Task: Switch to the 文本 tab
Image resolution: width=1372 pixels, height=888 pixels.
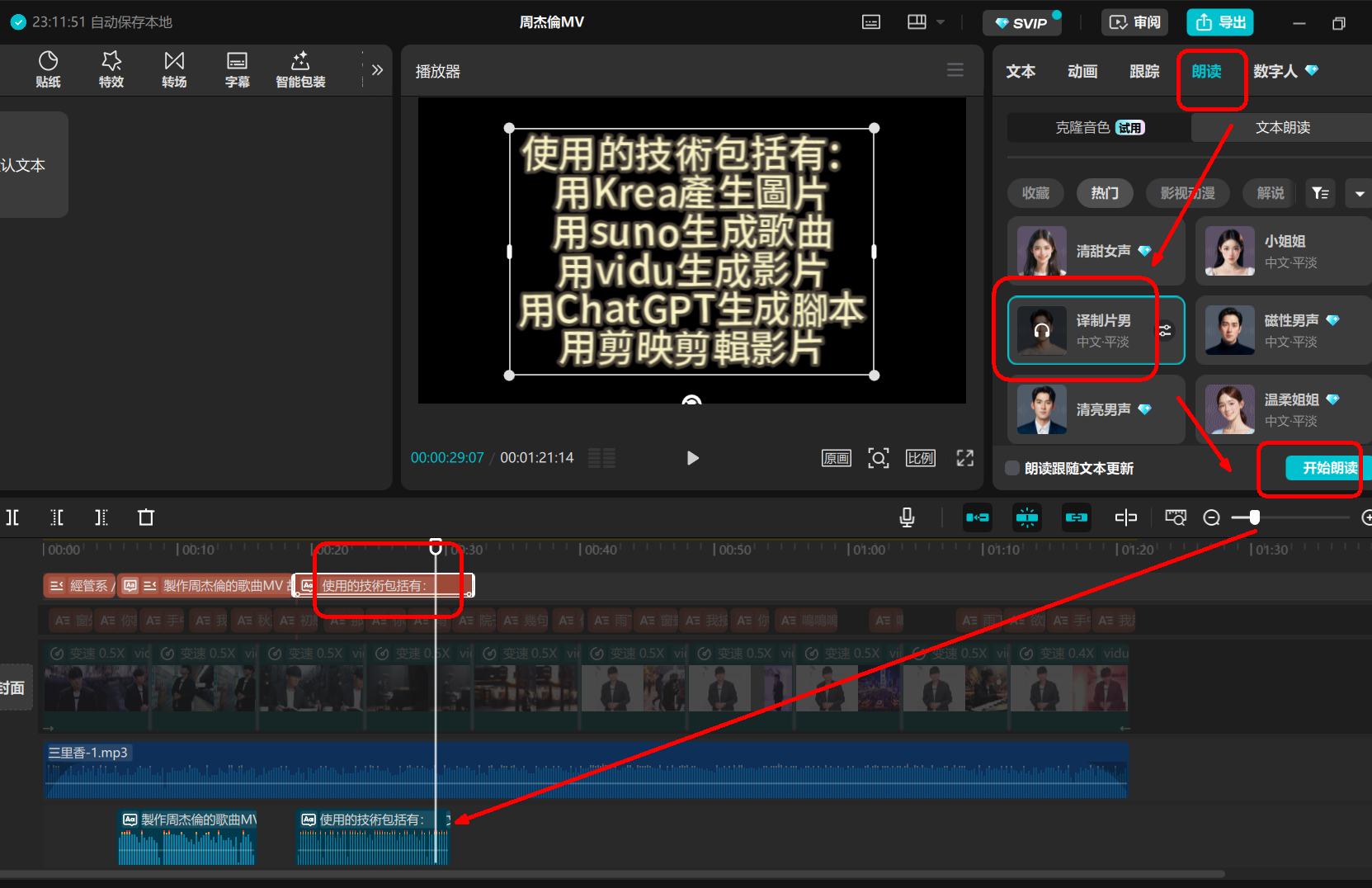Action: click(x=1021, y=72)
